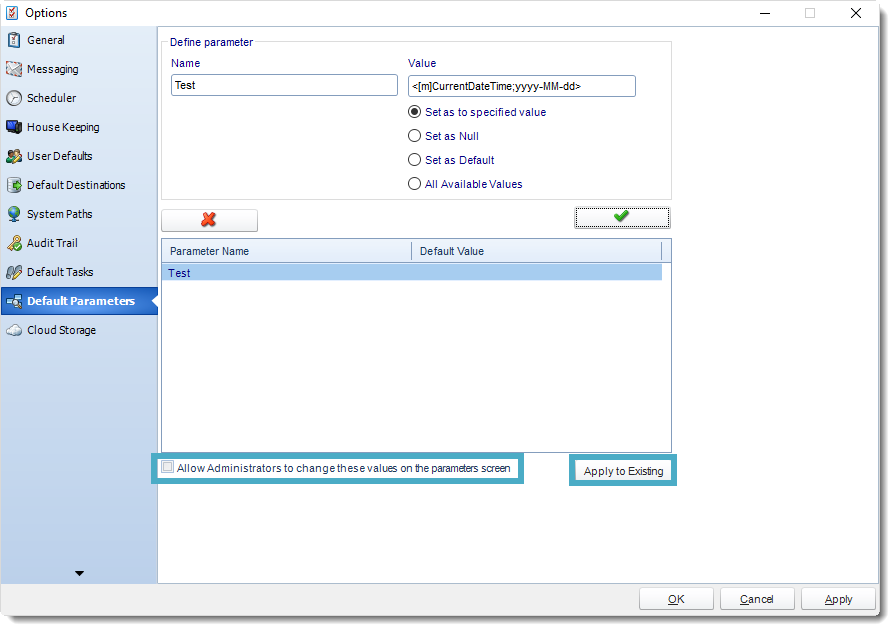Select 'Set as to specified value' option
895x631 pixels.
[x=414, y=112]
